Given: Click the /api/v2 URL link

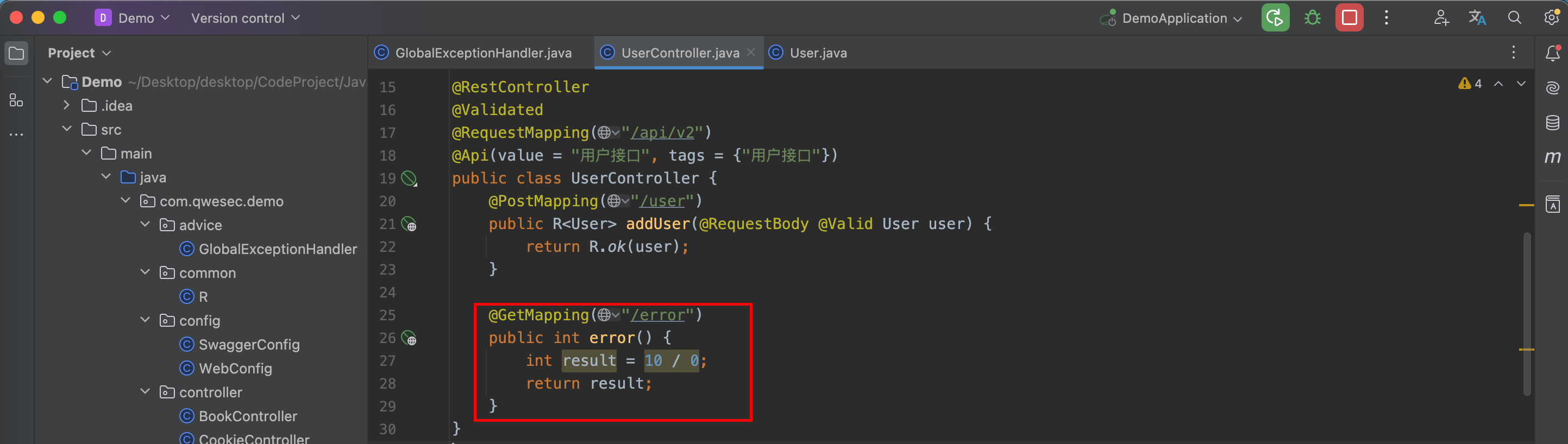Looking at the screenshot, I should pos(662,132).
